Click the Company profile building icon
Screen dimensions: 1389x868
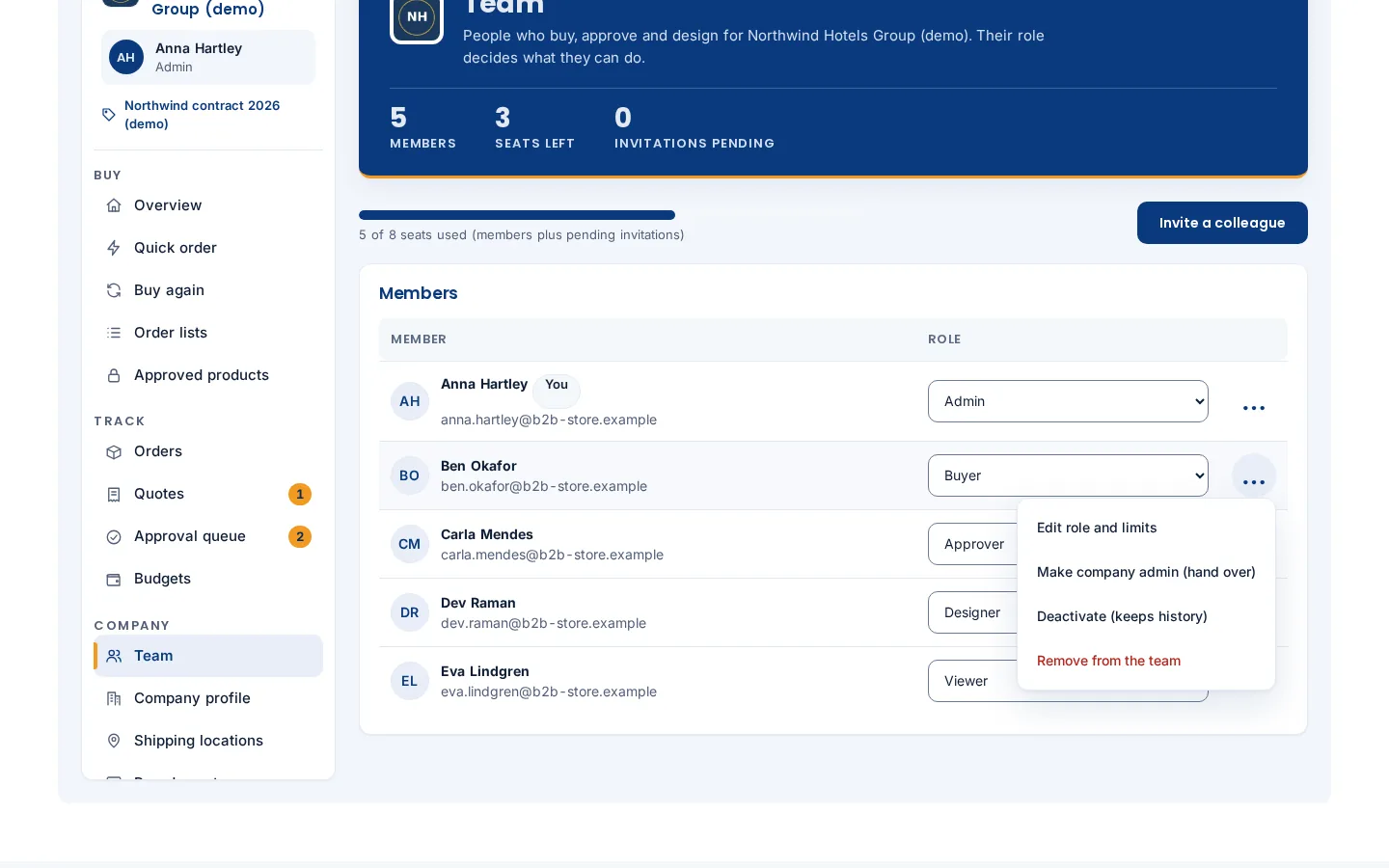pos(114,698)
